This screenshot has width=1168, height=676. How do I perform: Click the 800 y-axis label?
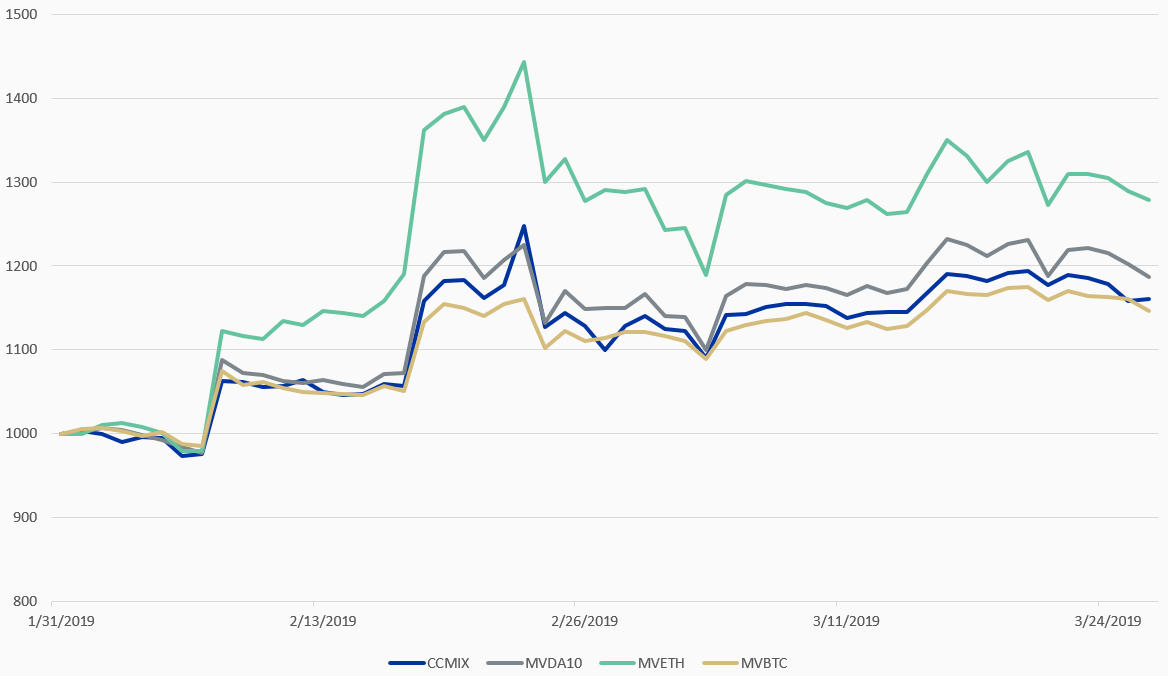pyautogui.click(x=23, y=601)
